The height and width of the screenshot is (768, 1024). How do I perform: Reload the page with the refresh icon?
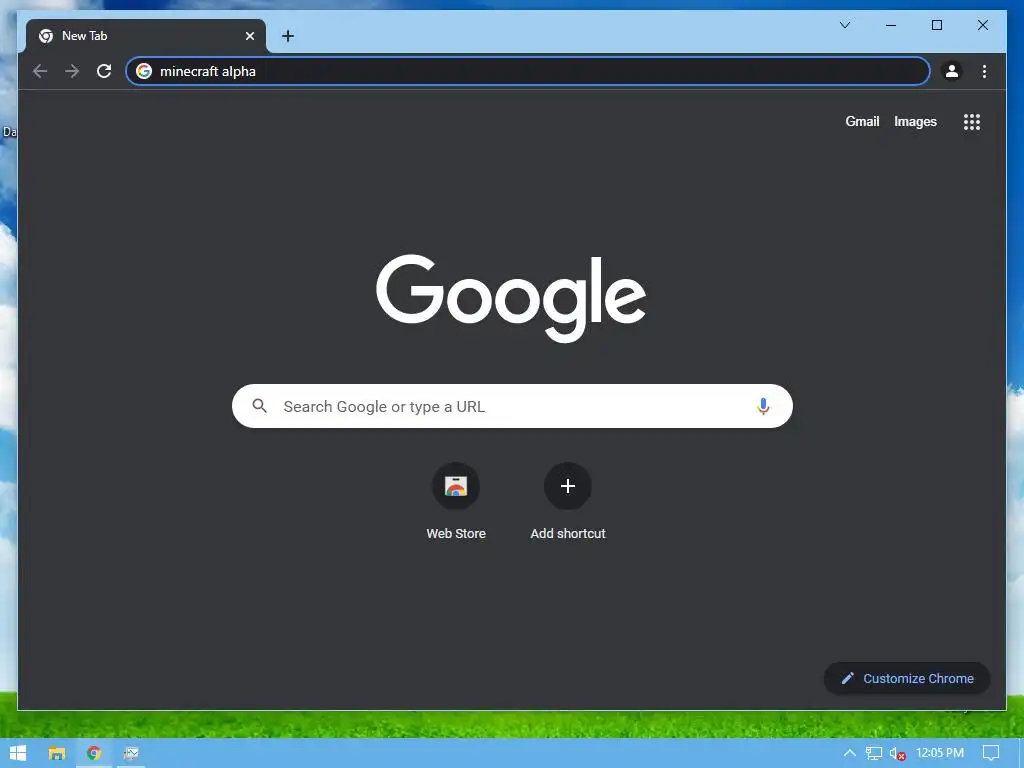104,71
